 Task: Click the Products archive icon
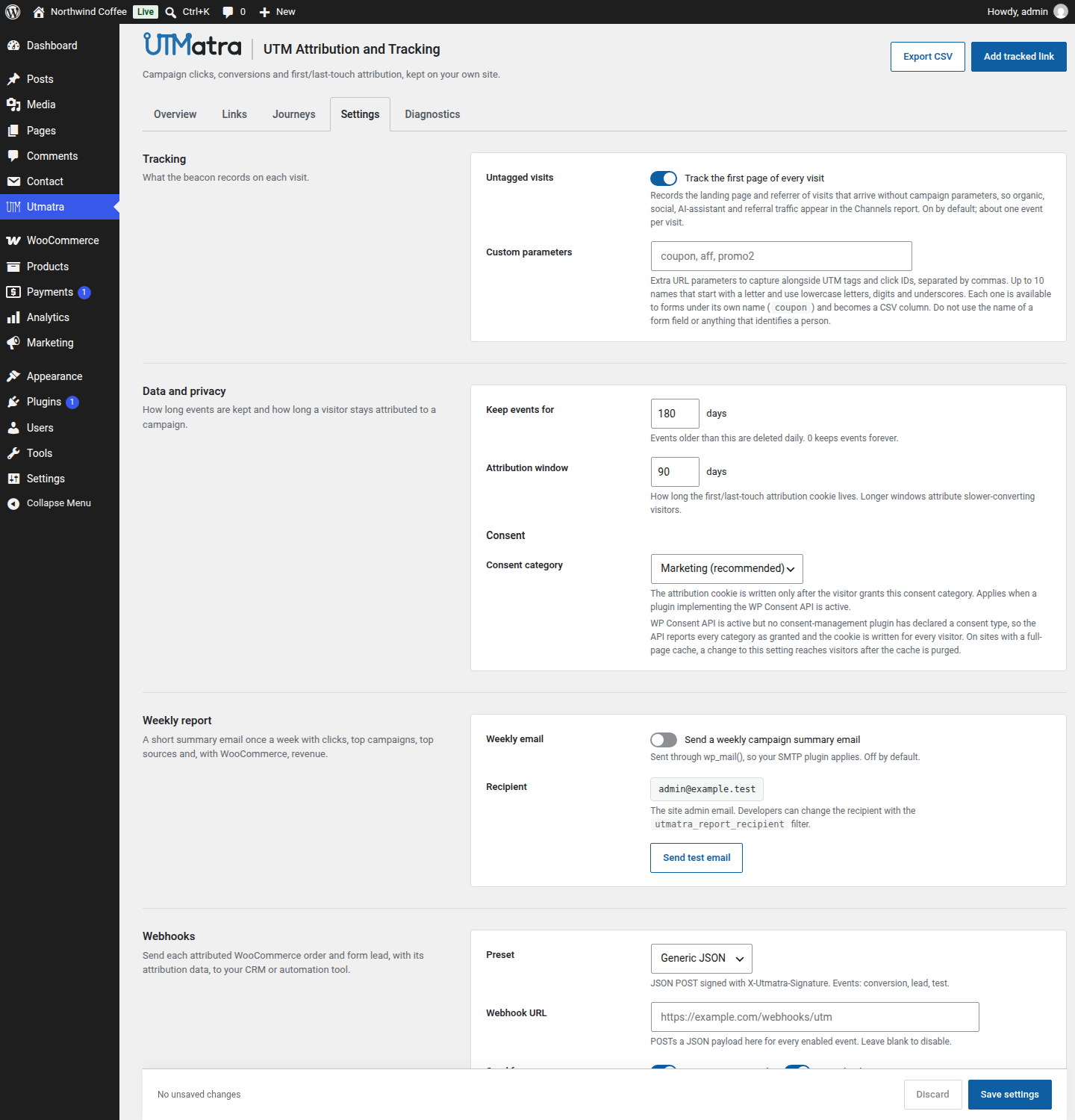click(13, 267)
